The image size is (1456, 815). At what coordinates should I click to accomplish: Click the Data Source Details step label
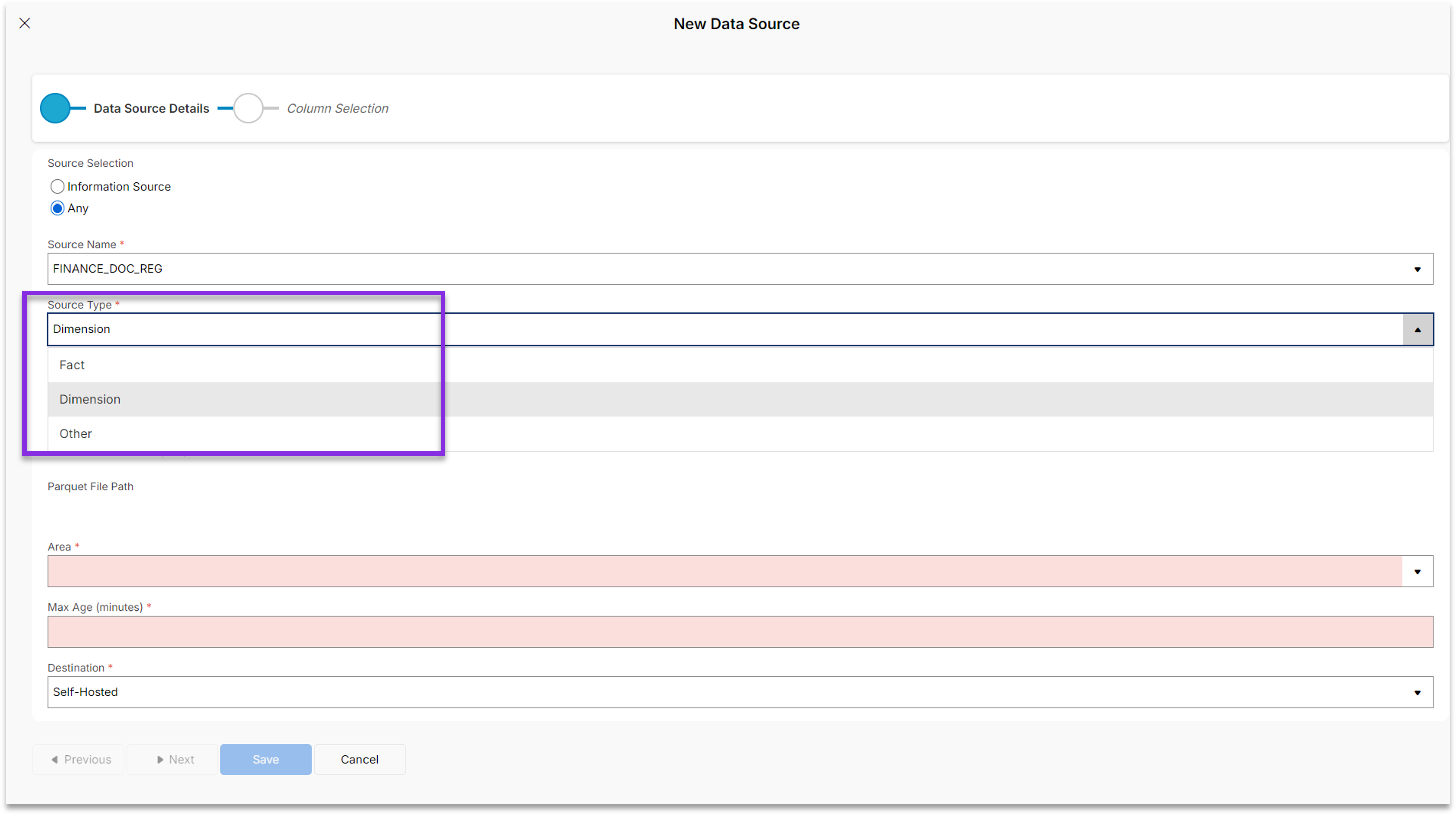tap(151, 108)
